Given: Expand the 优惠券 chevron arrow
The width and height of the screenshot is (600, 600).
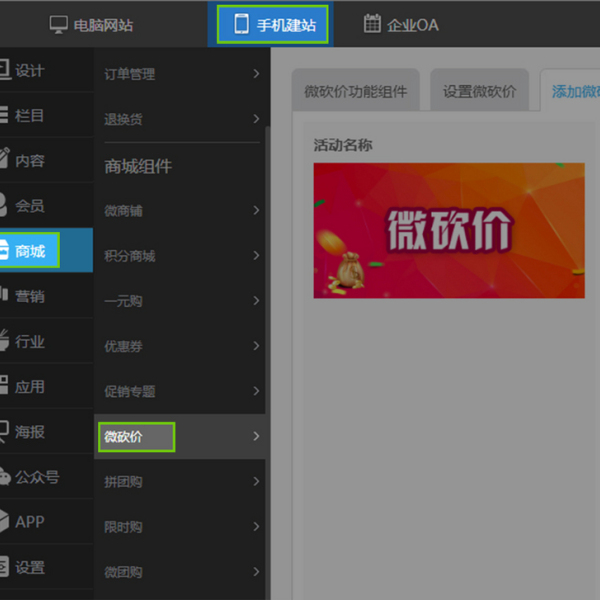Looking at the screenshot, I should (x=256, y=346).
